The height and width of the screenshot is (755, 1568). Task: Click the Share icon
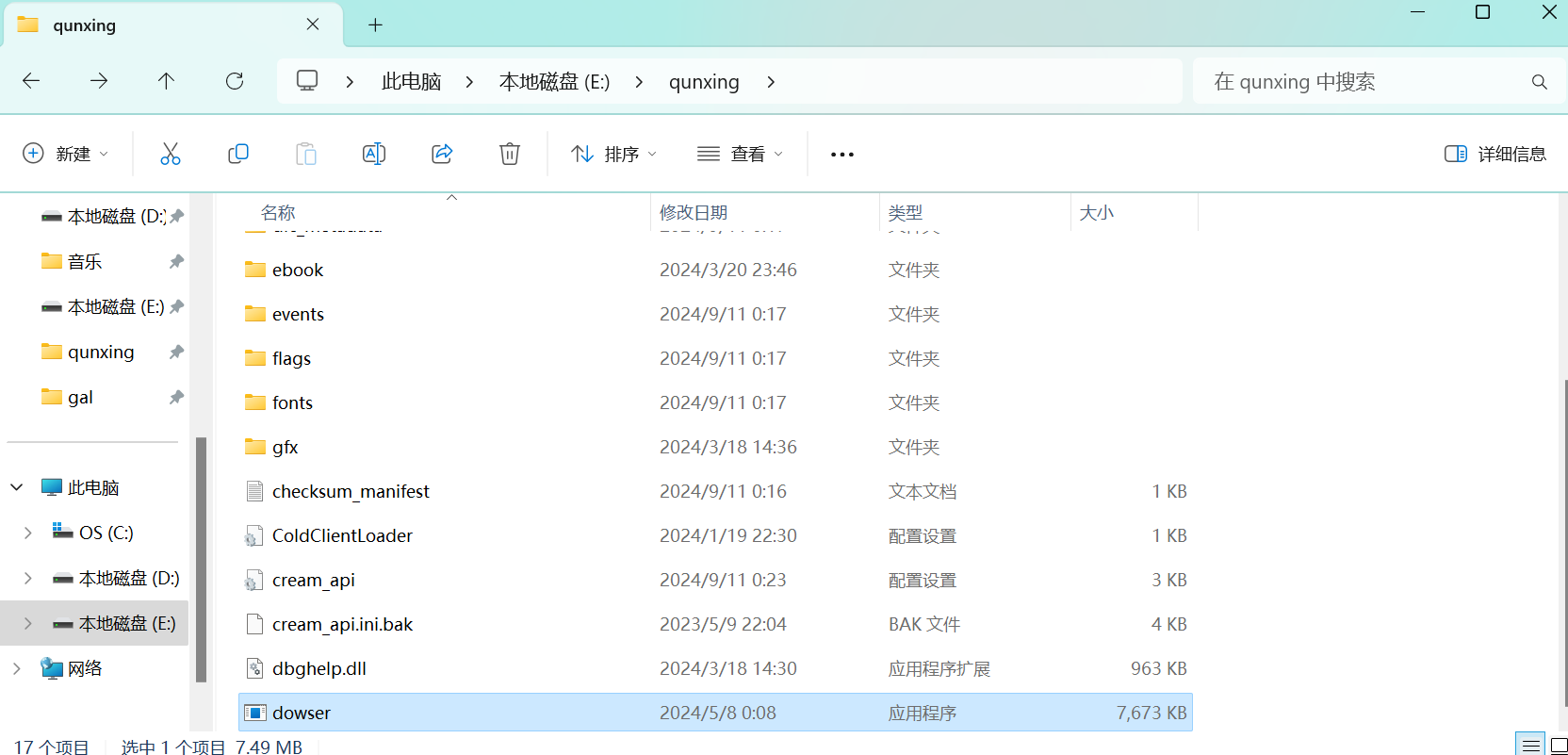point(442,154)
